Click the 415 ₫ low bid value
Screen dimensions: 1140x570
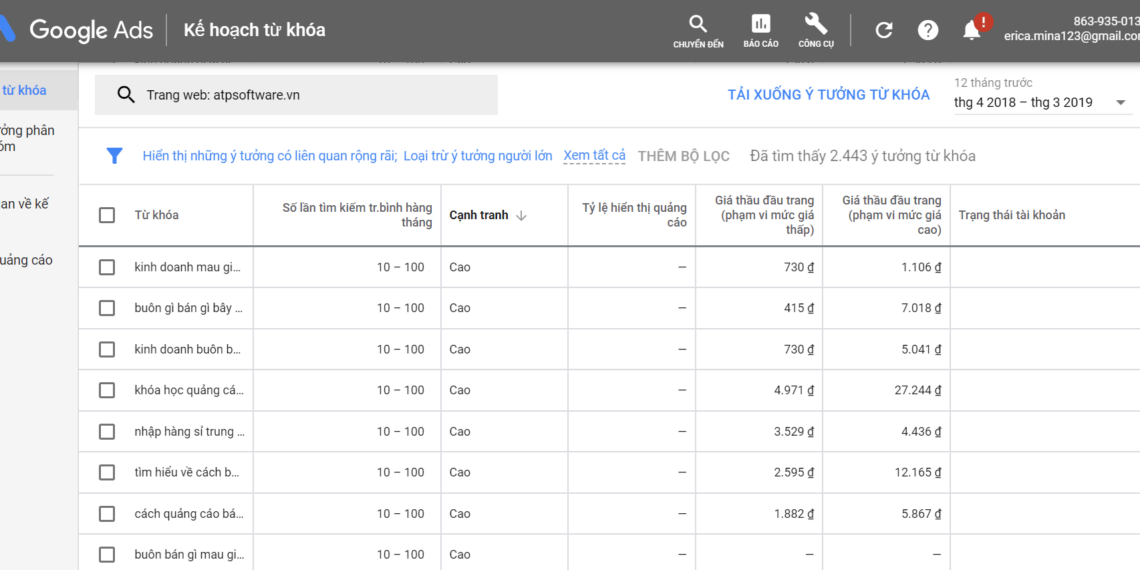tap(799, 308)
